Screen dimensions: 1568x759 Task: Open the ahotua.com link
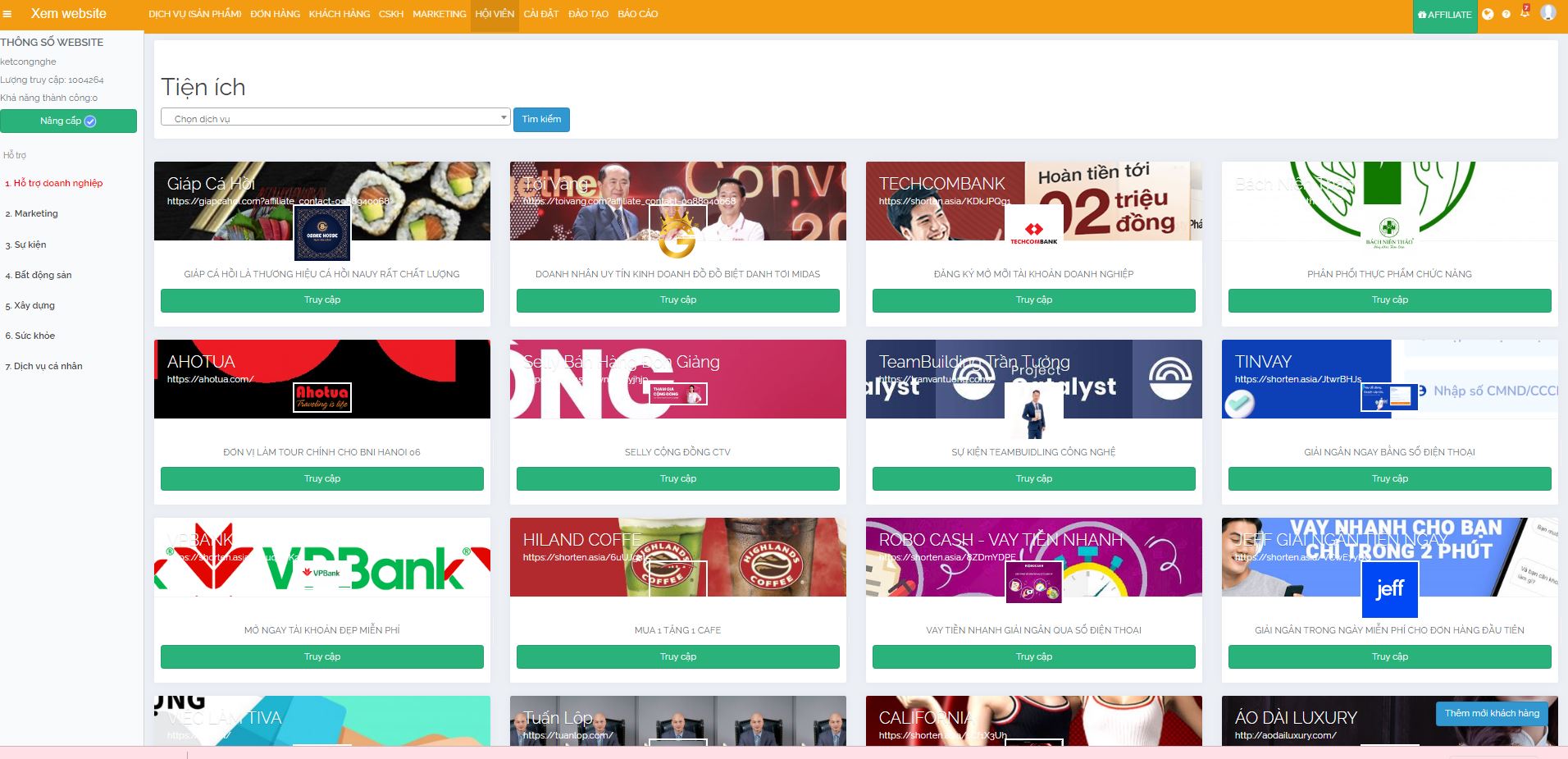pos(211,379)
